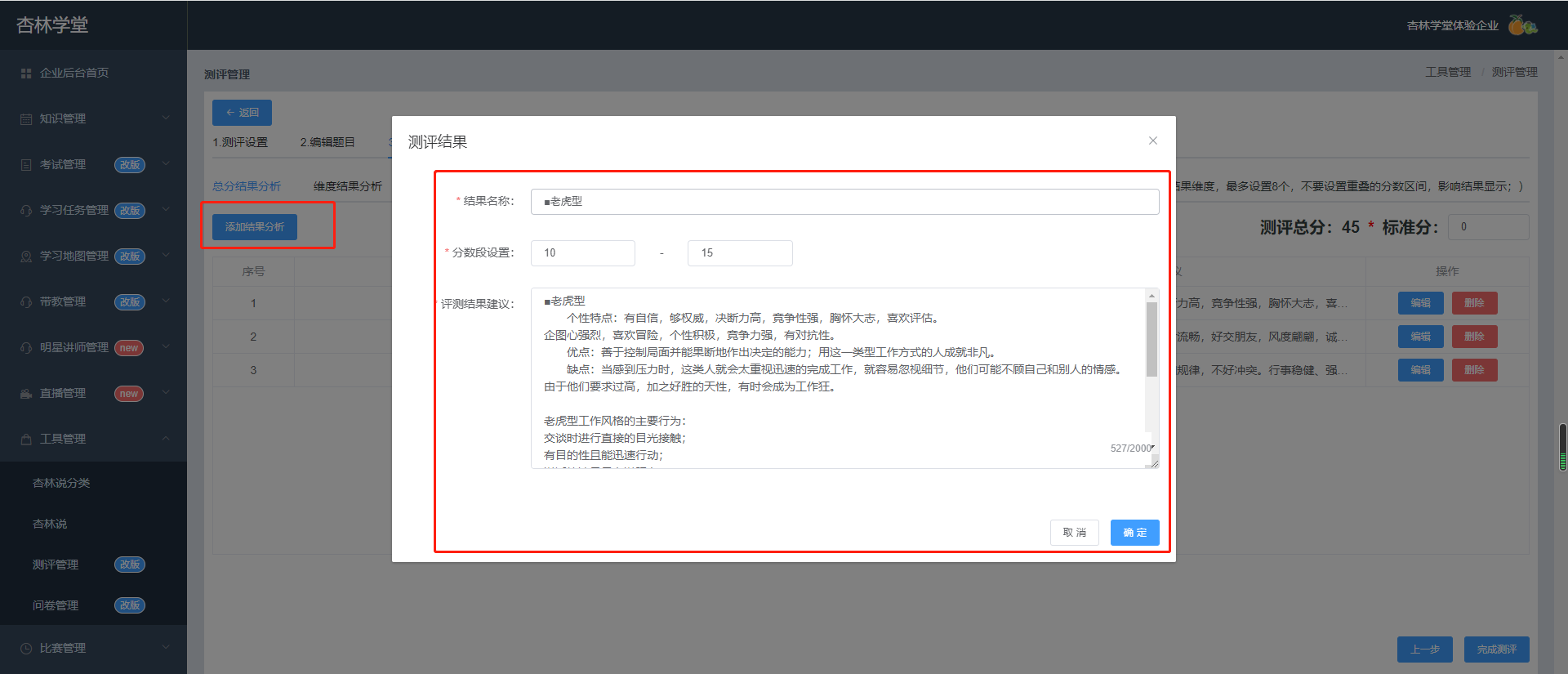Expand the 比赛管理 menu chevron
1568x674 pixels.
(x=166, y=648)
